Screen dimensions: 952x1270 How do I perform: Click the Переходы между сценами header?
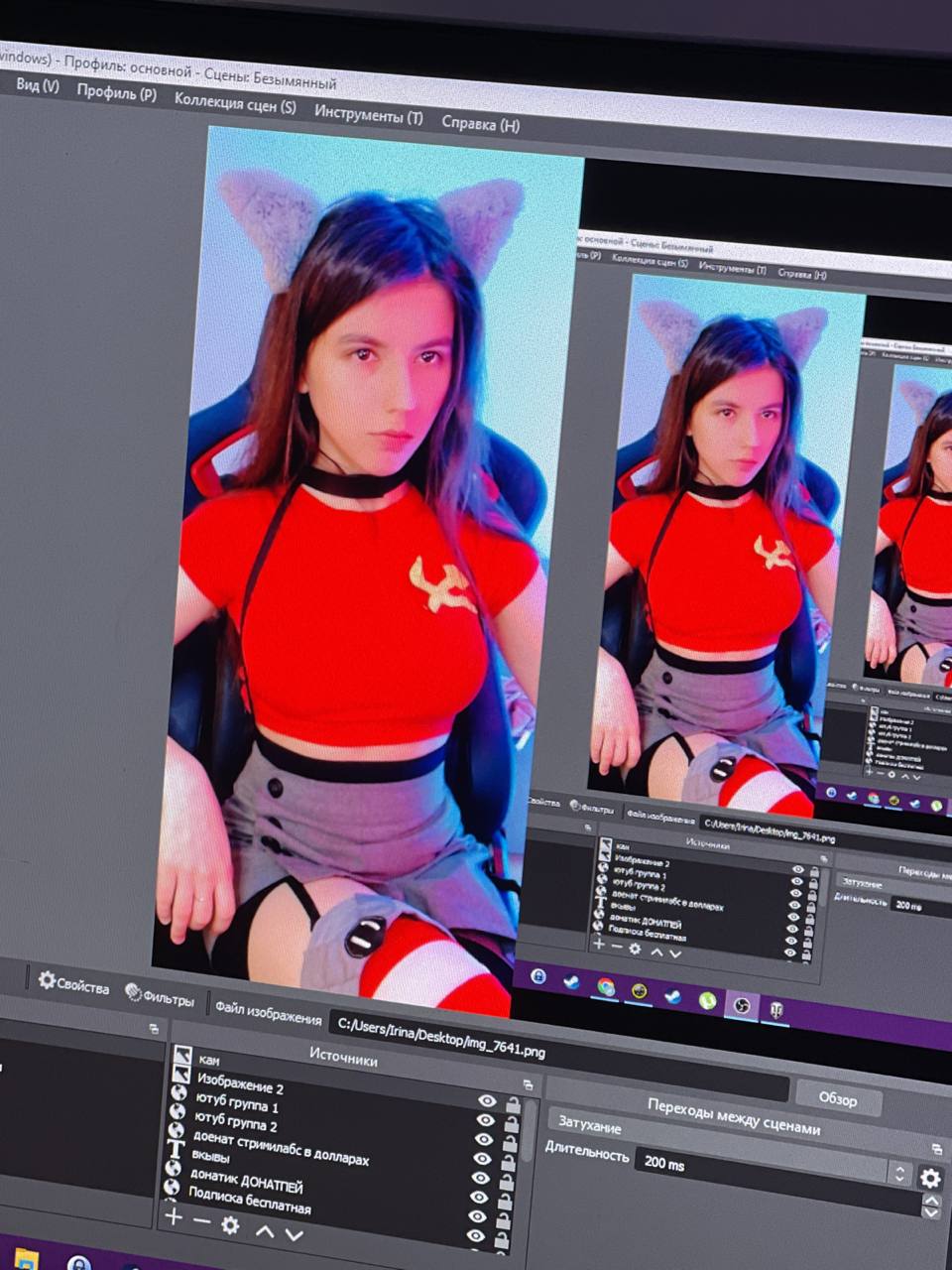(x=734, y=1116)
